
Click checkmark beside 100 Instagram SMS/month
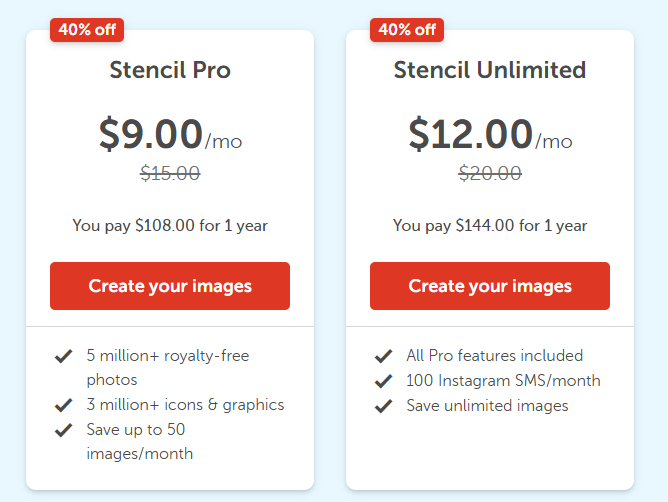click(383, 381)
